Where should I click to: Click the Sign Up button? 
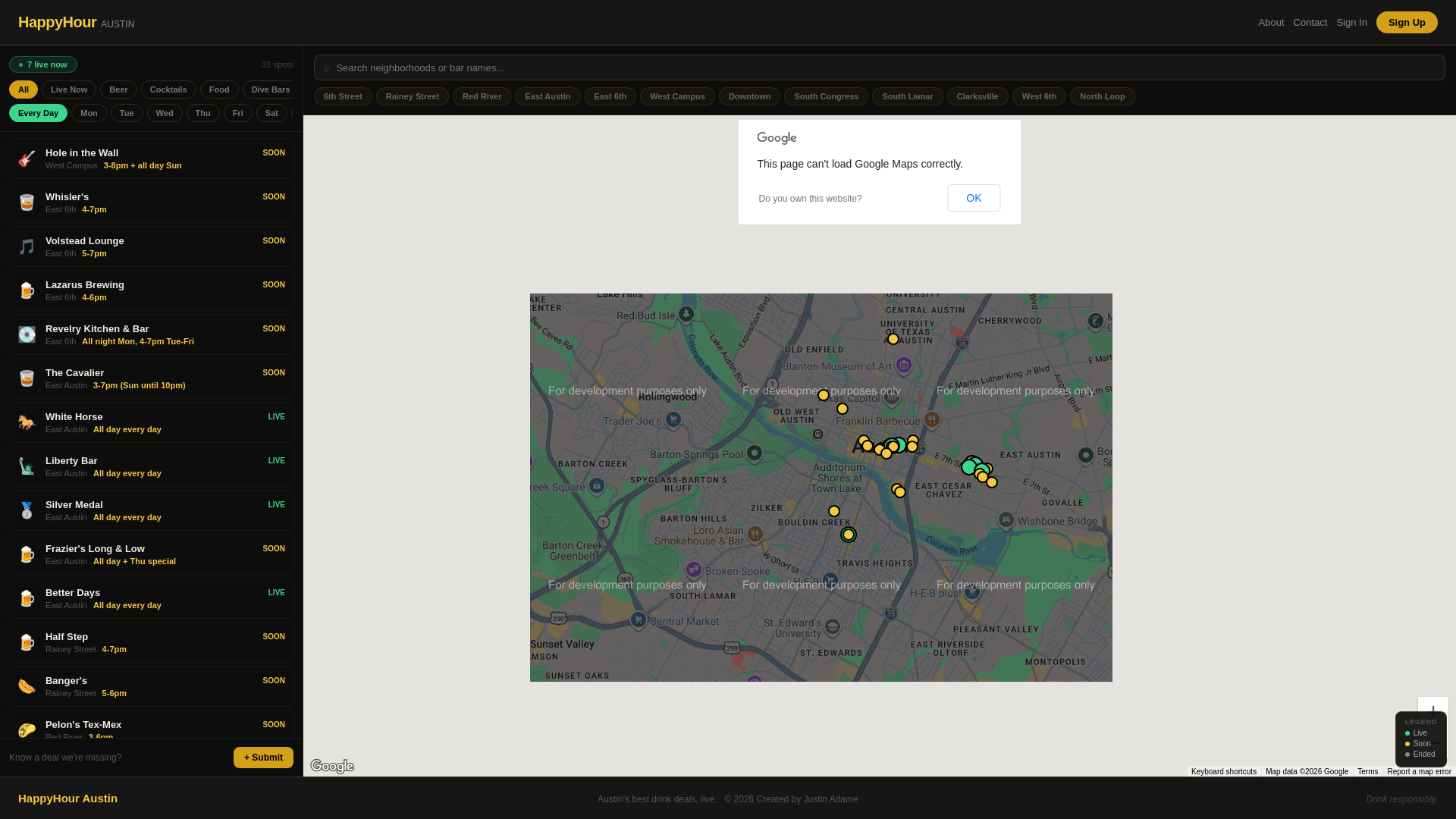point(1407,22)
